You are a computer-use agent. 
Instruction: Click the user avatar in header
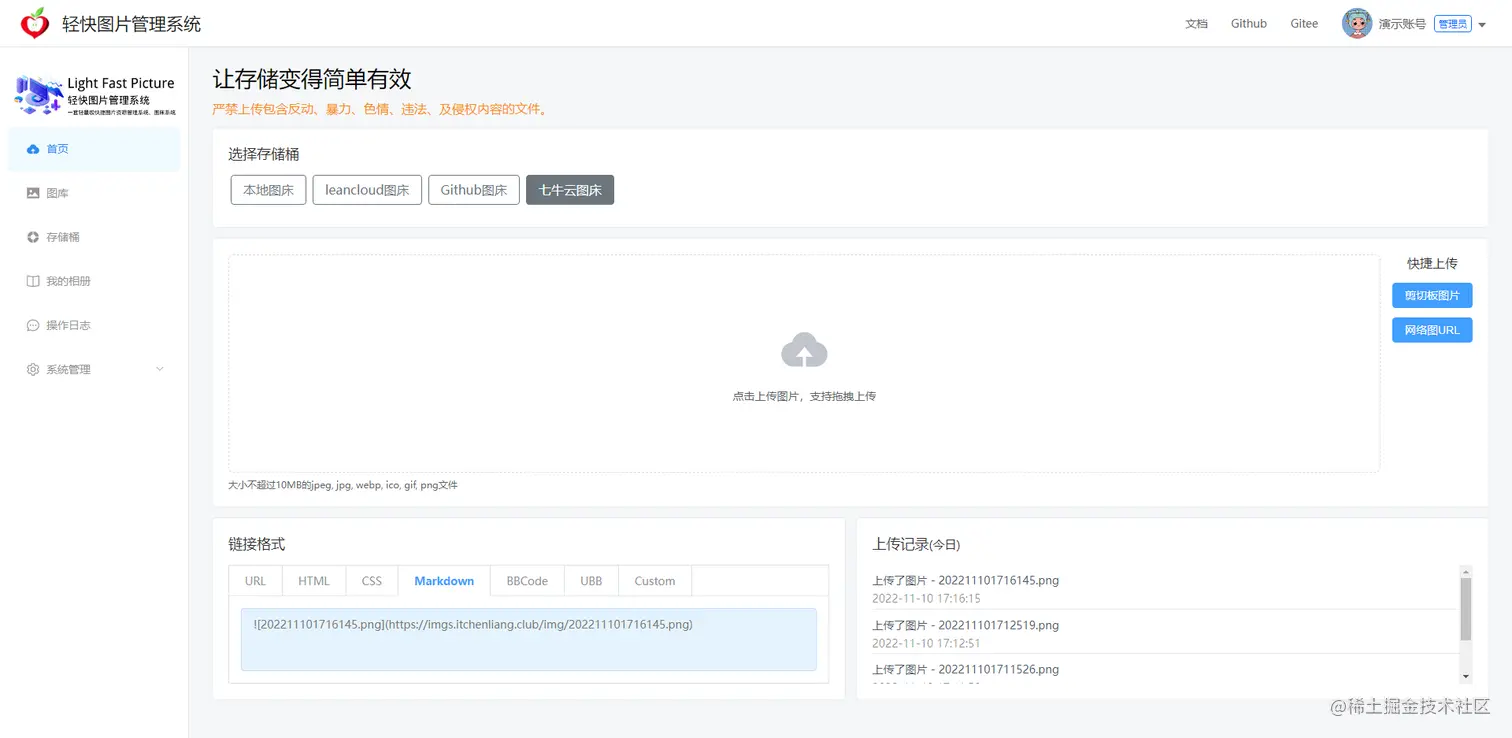tap(1356, 23)
